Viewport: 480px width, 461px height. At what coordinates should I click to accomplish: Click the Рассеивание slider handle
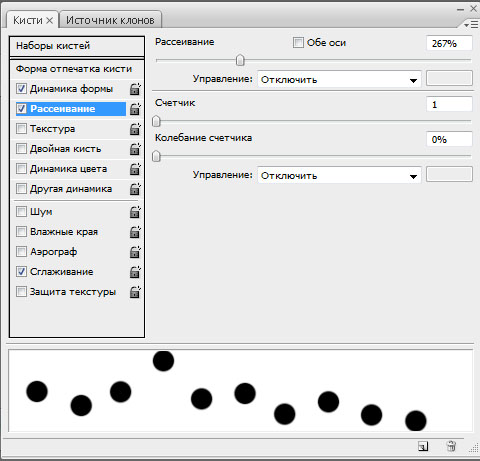240,60
